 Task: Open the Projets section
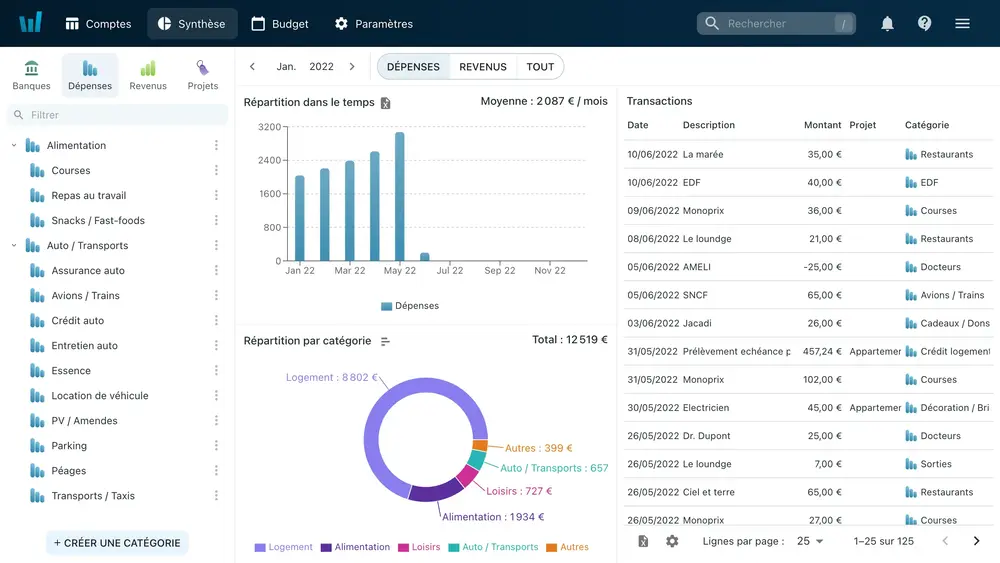pos(203,75)
